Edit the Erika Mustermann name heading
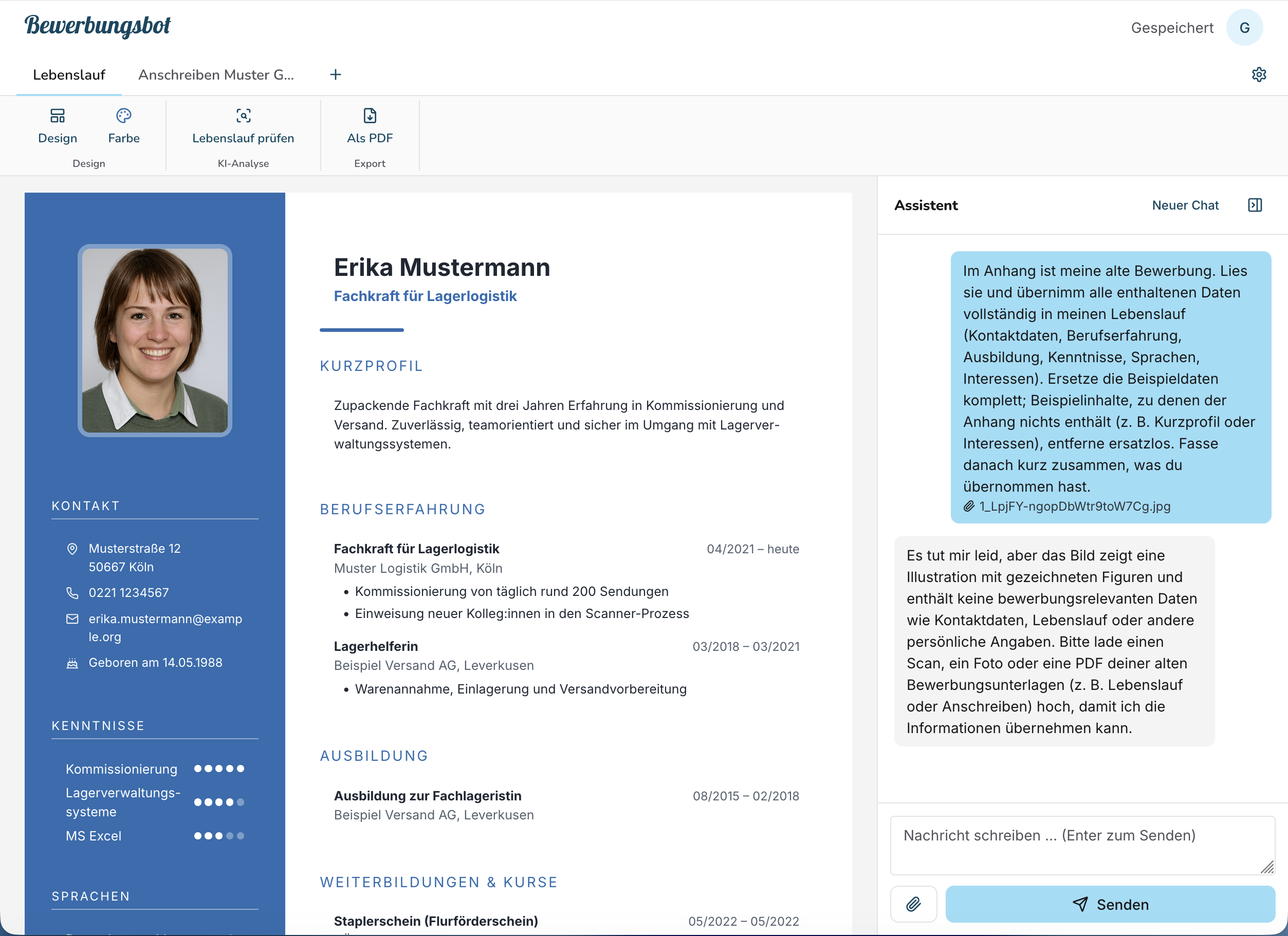 (x=442, y=267)
